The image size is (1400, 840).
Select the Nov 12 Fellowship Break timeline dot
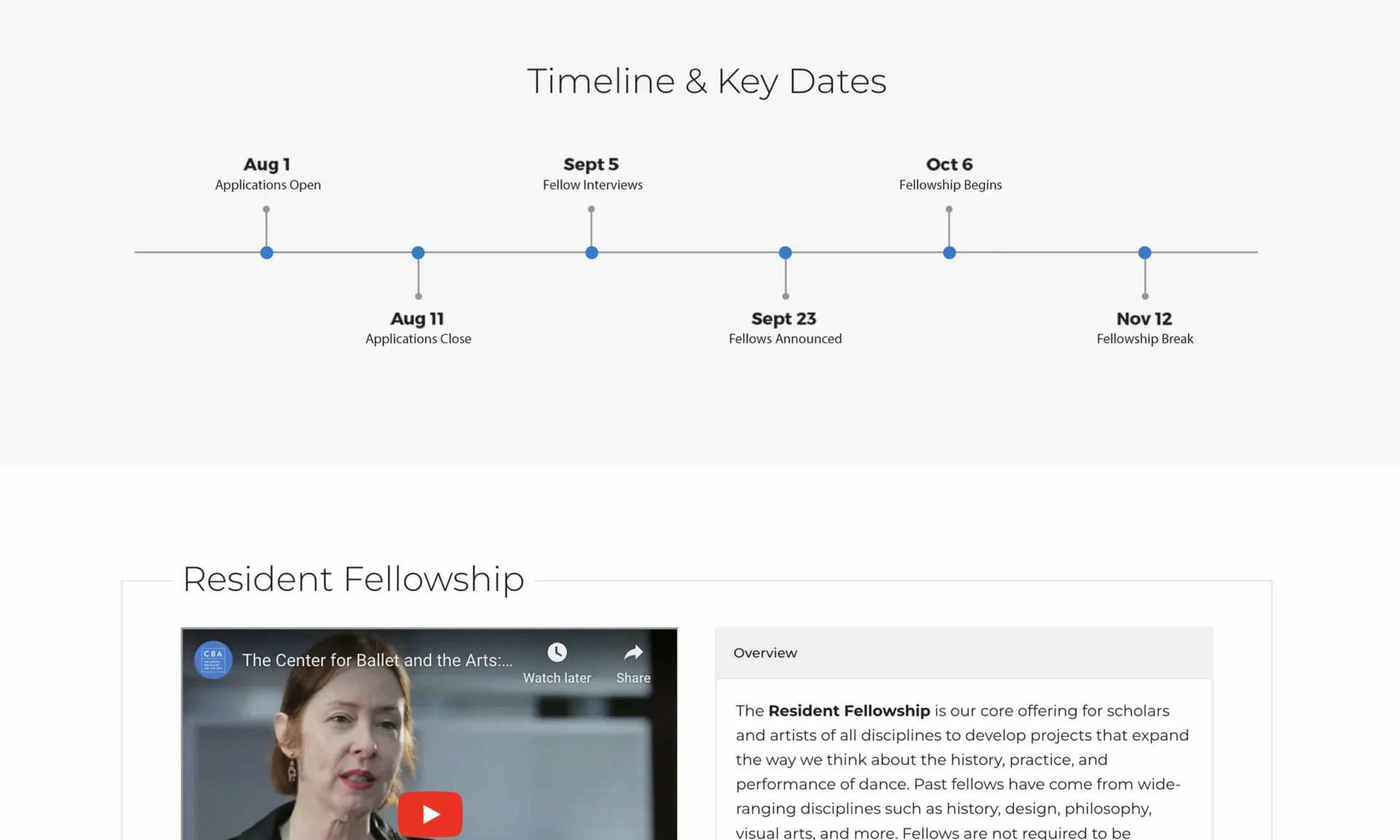[x=1144, y=252]
